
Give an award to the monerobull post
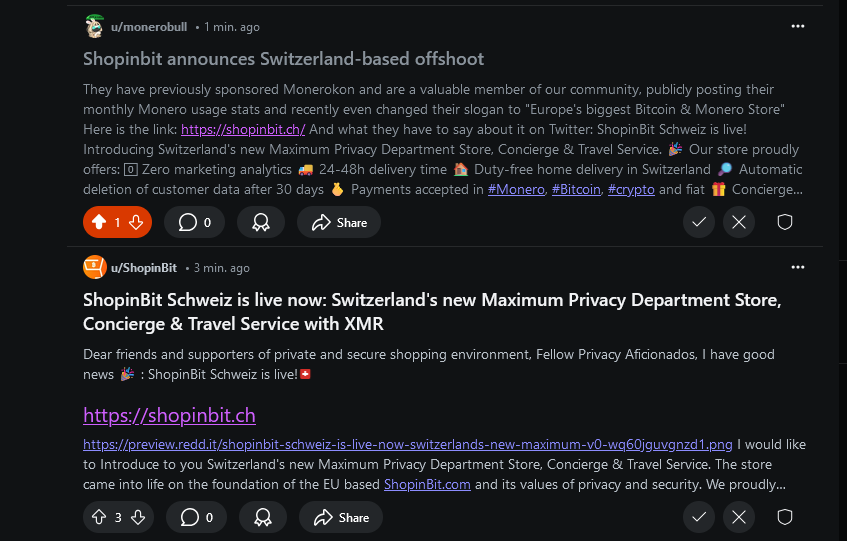click(262, 222)
